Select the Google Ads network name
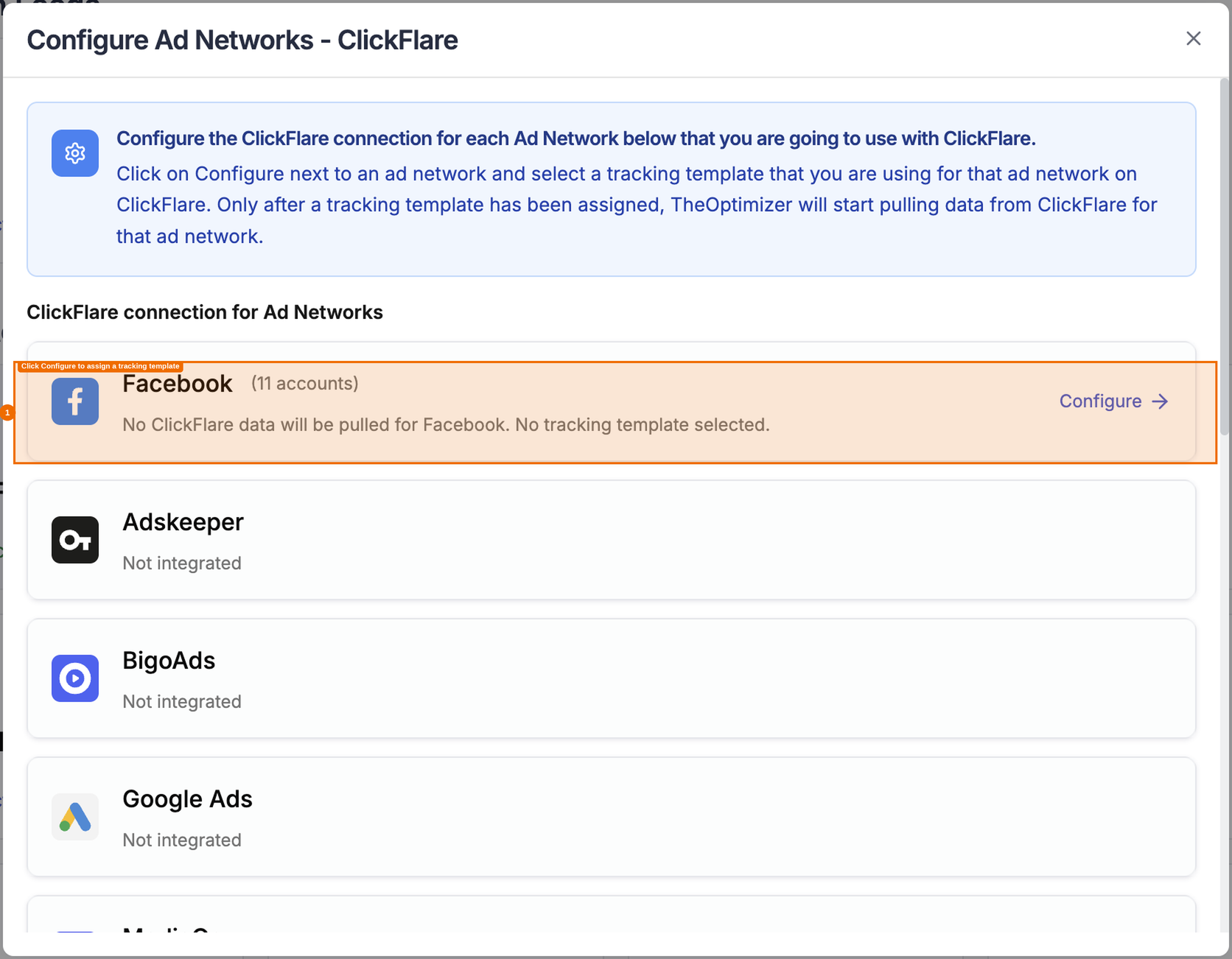The image size is (1232, 959). (187, 799)
